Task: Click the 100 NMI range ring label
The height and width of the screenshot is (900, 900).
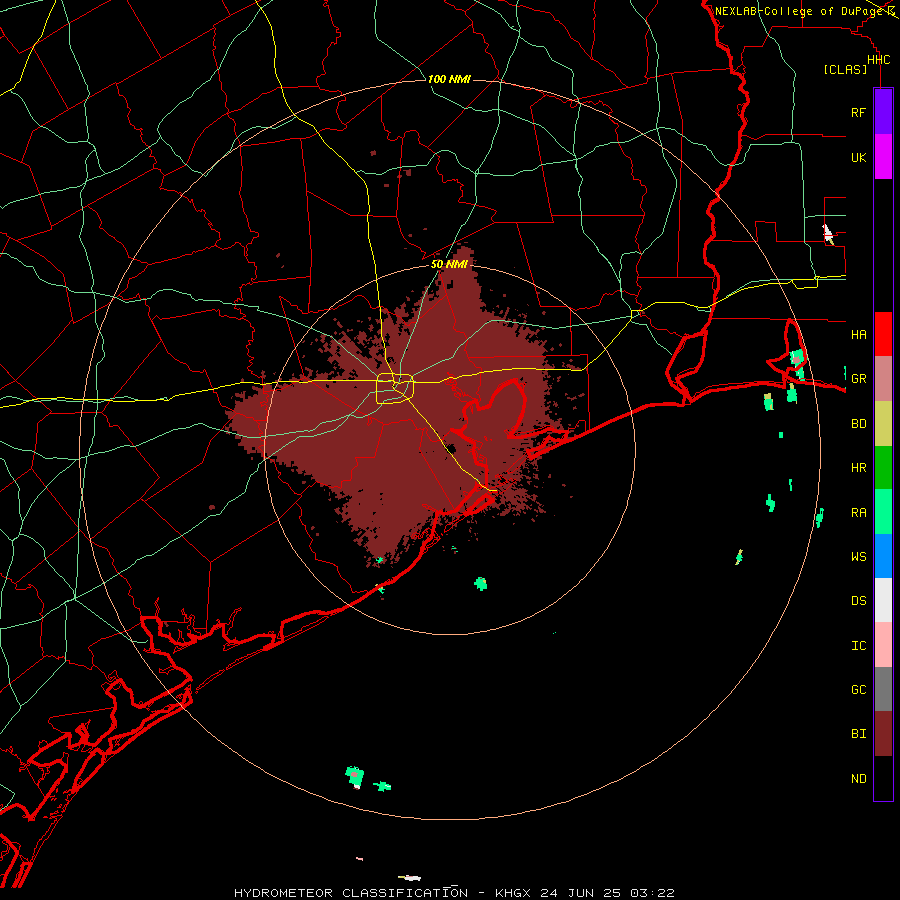Action: [449, 79]
